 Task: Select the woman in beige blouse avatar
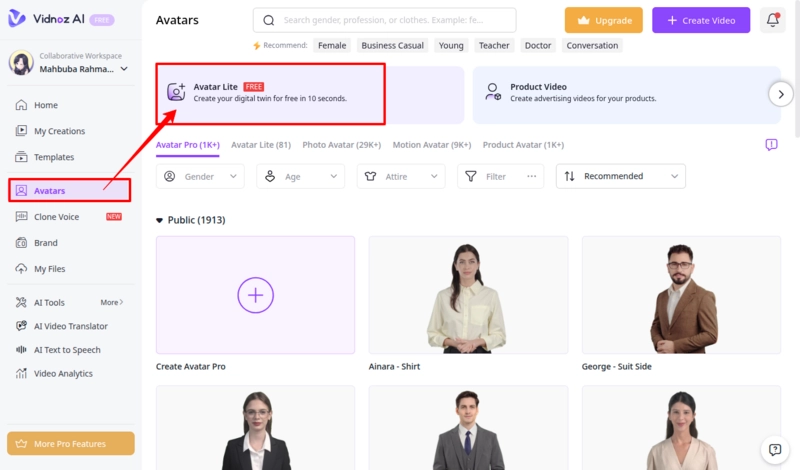pyautogui.click(x=681, y=428)
